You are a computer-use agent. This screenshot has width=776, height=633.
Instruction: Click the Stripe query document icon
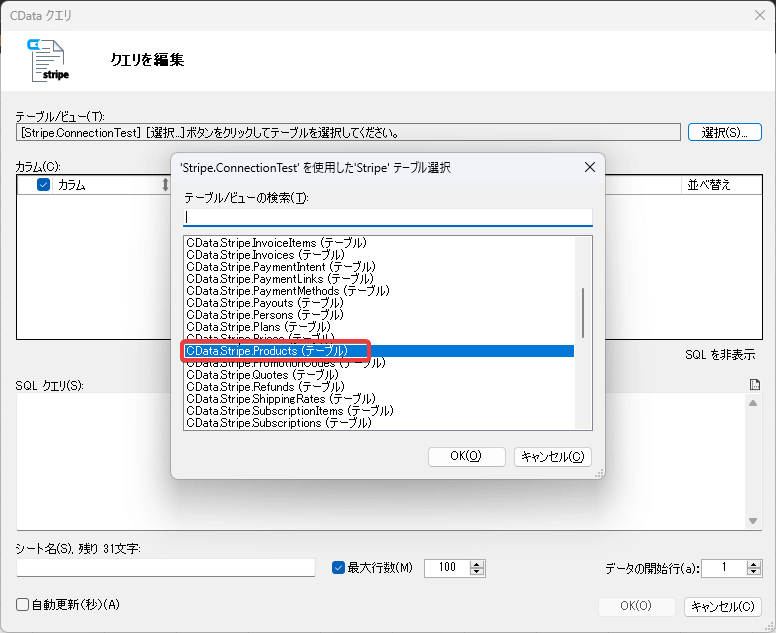pos(48,60)
